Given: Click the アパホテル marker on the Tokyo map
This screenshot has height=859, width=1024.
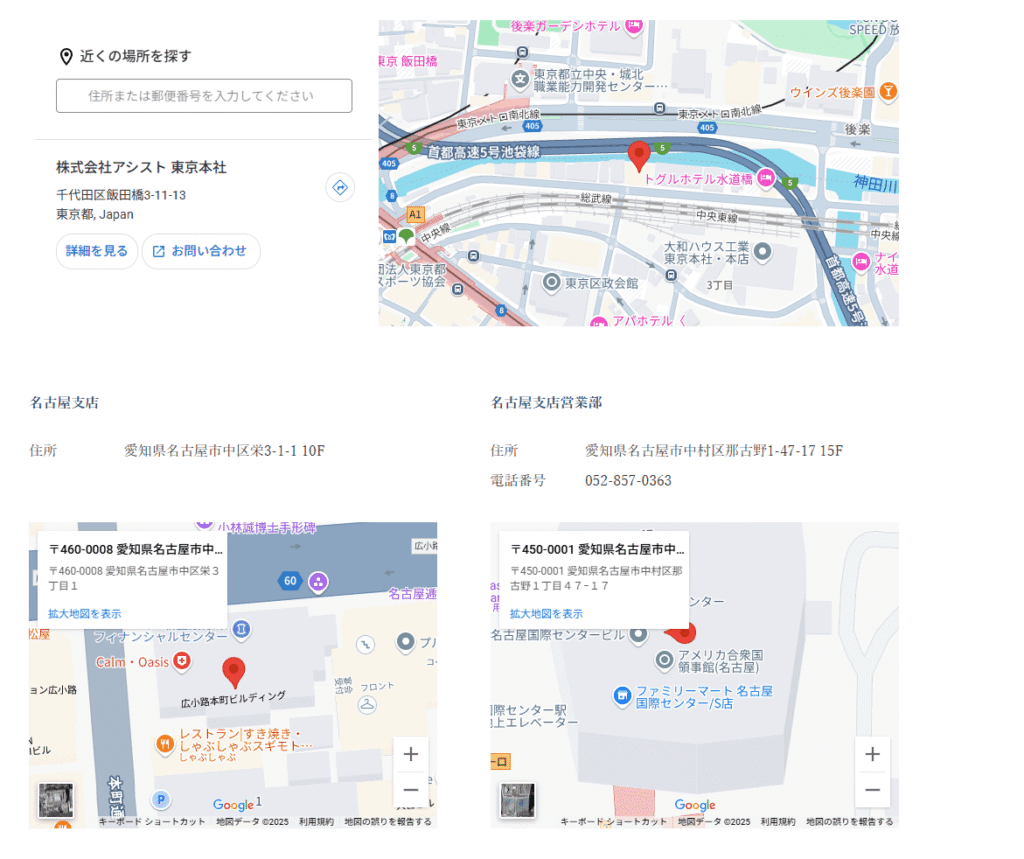Looking at the screenshot, I should [x=598, y=322].
